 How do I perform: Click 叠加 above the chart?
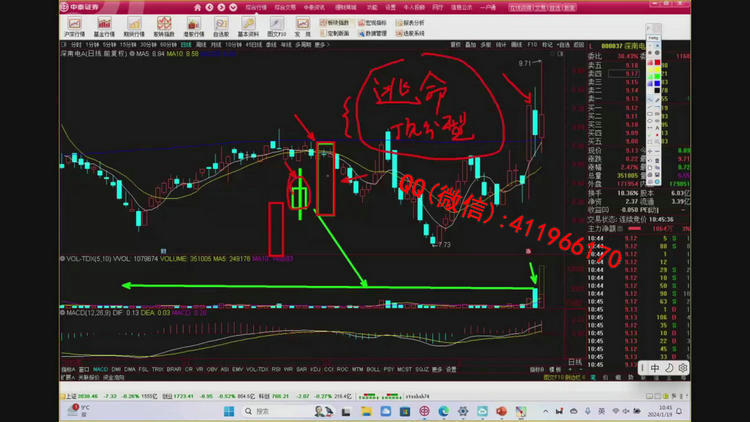click(x=471, y=44)
